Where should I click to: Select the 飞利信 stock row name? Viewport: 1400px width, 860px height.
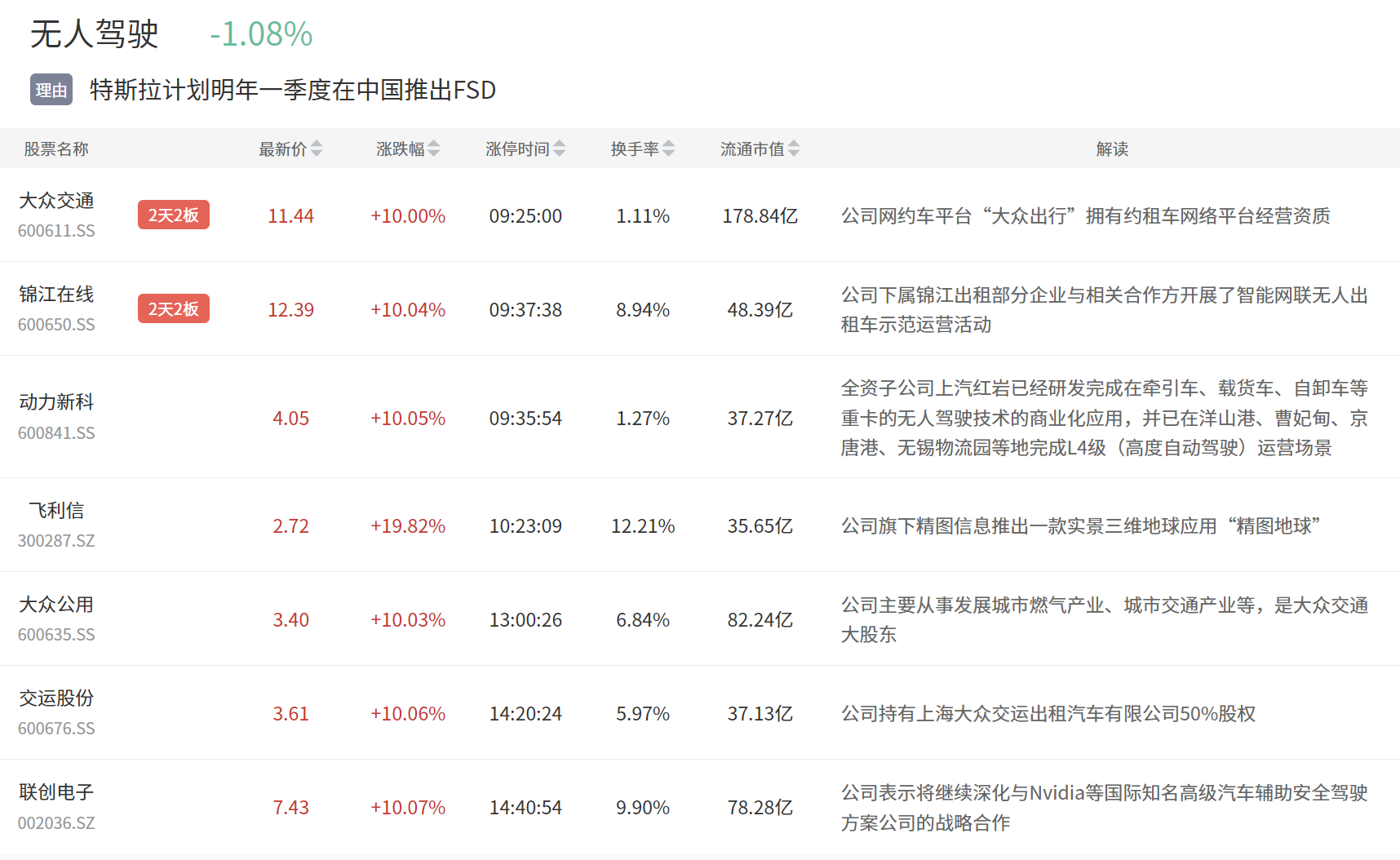(56, 511)
